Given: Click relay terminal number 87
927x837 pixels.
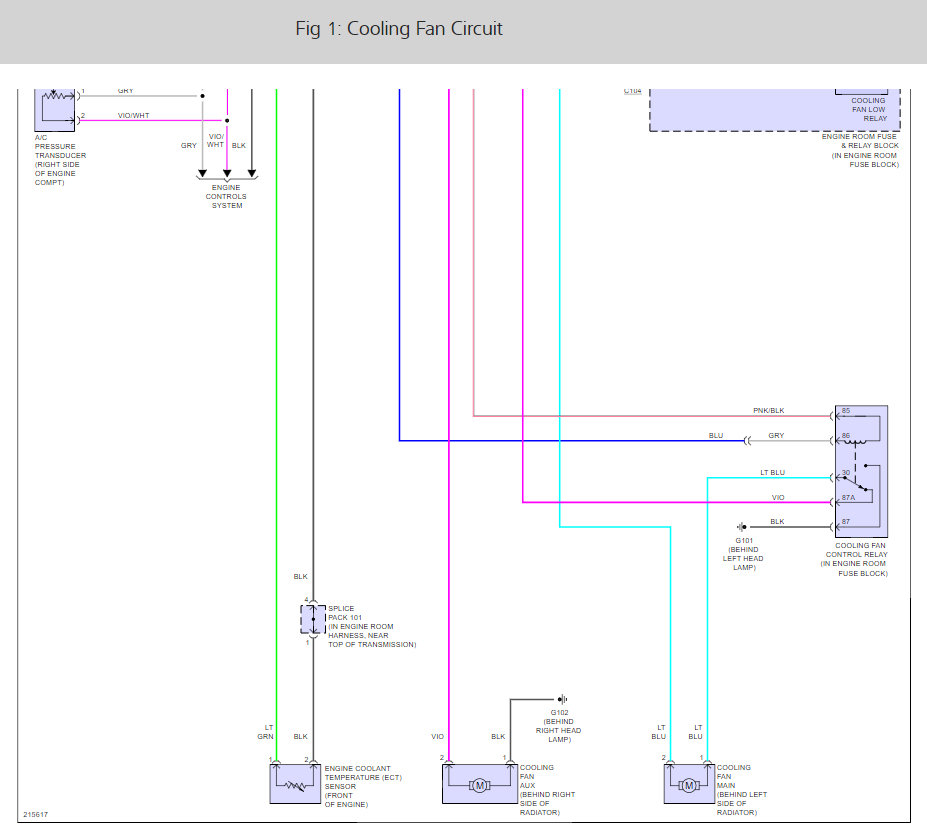Looking at the screenshot, I should pos(846,521).
